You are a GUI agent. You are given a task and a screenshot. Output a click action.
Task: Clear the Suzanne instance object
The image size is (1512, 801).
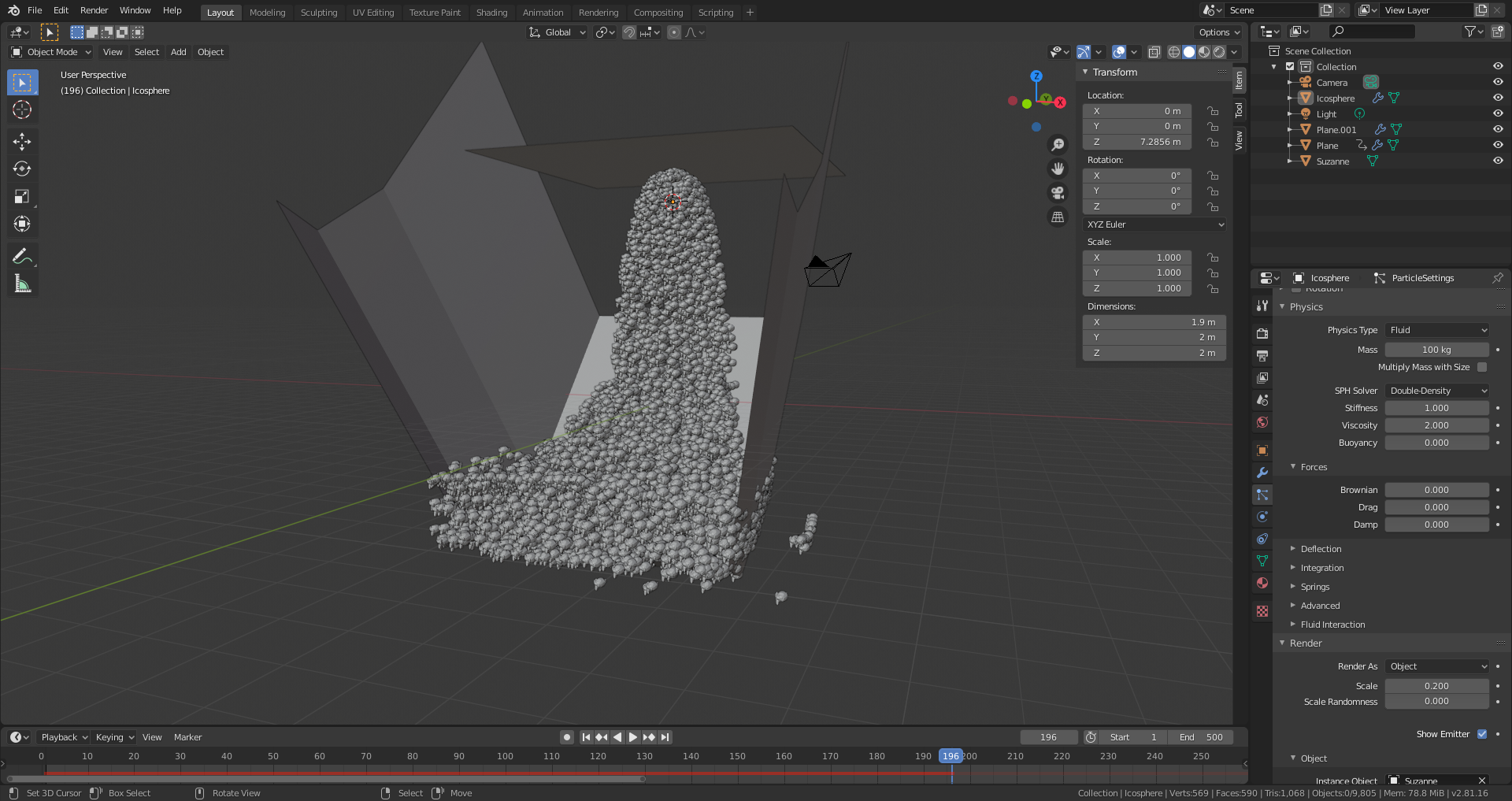[1481, 781]
